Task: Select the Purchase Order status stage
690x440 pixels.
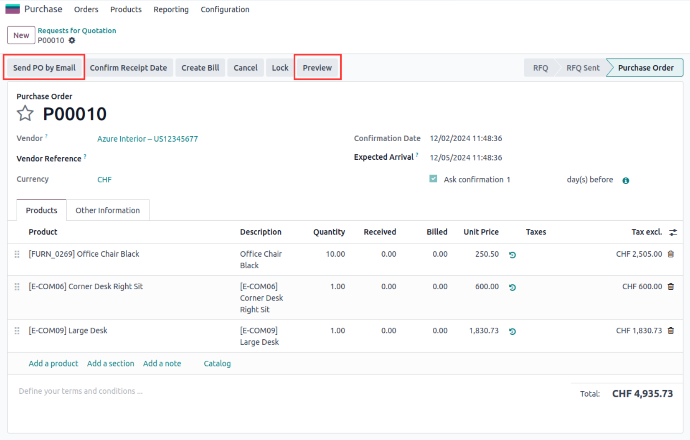Action: [646, 68]
